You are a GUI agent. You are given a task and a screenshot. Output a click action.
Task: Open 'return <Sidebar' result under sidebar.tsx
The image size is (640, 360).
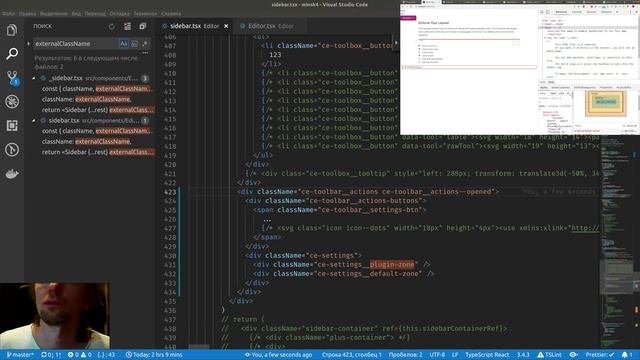pyautogui.click(x=98, y=152)
